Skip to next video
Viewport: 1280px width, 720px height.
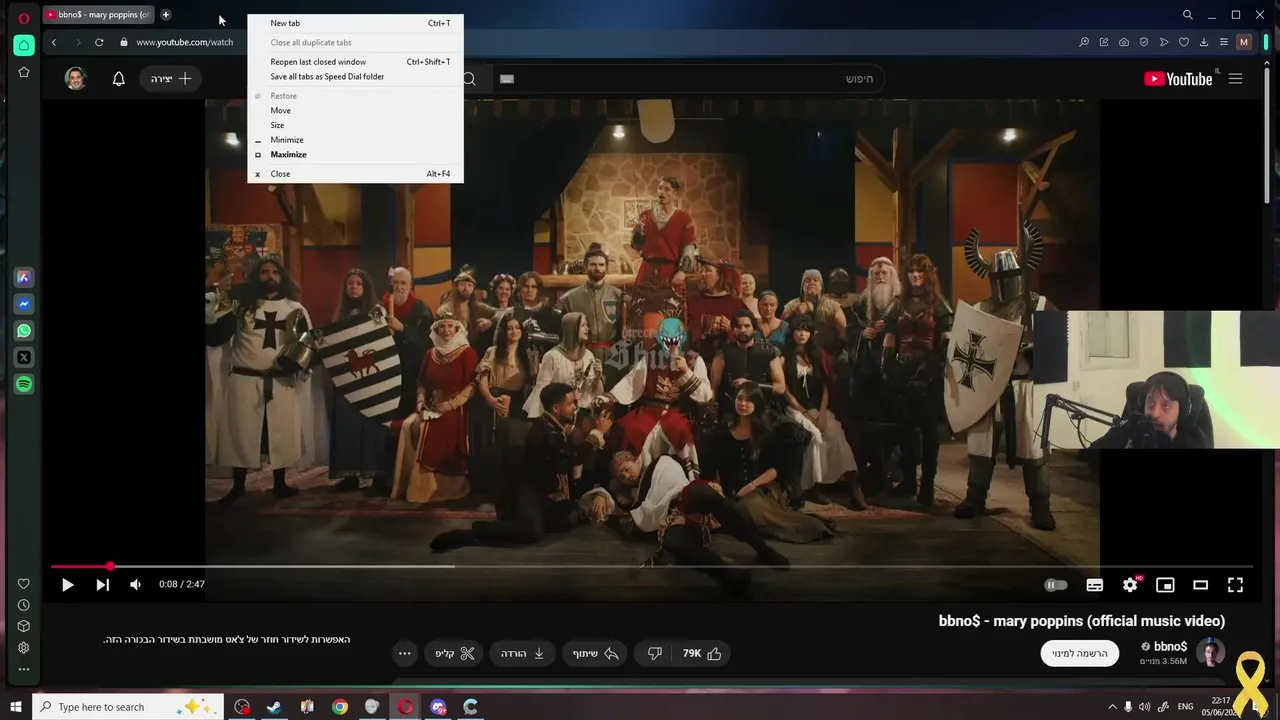pos(102,585)
